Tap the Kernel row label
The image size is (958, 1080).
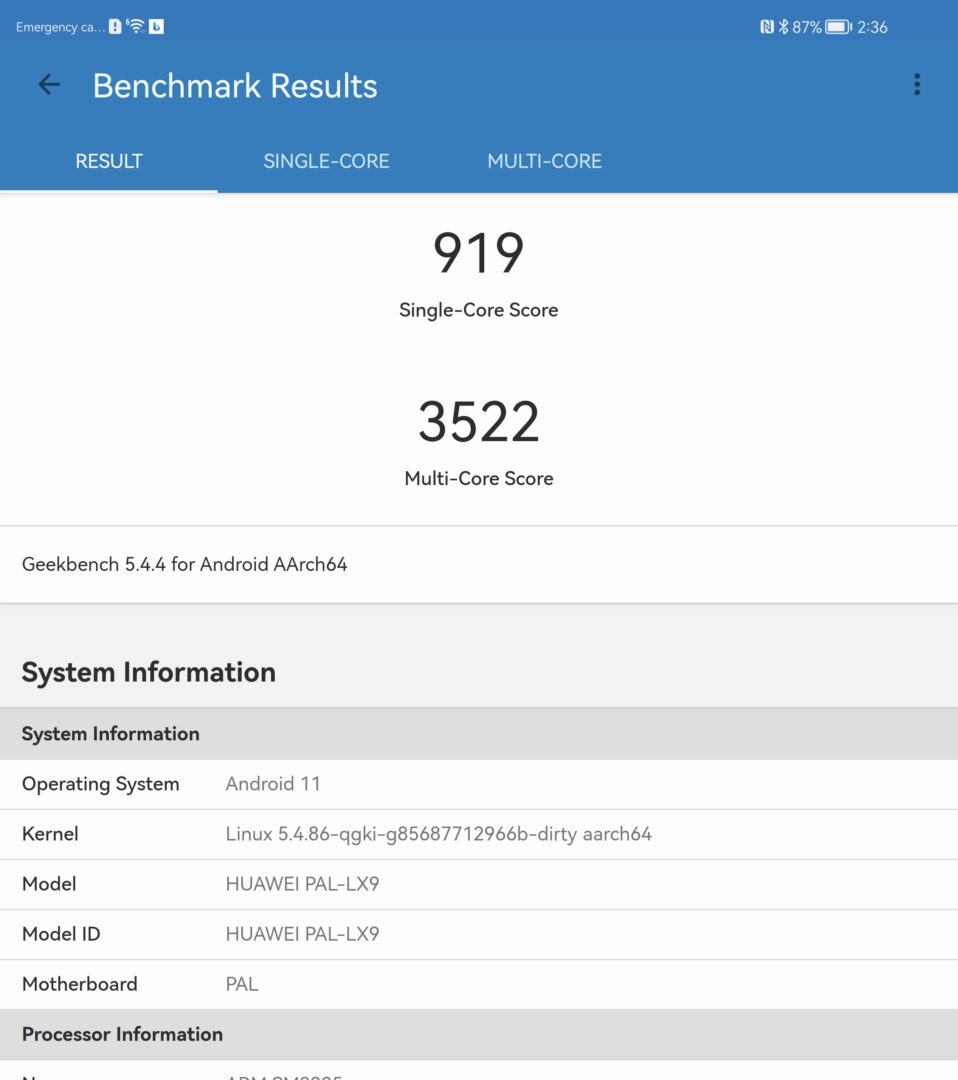pos(50,834)
